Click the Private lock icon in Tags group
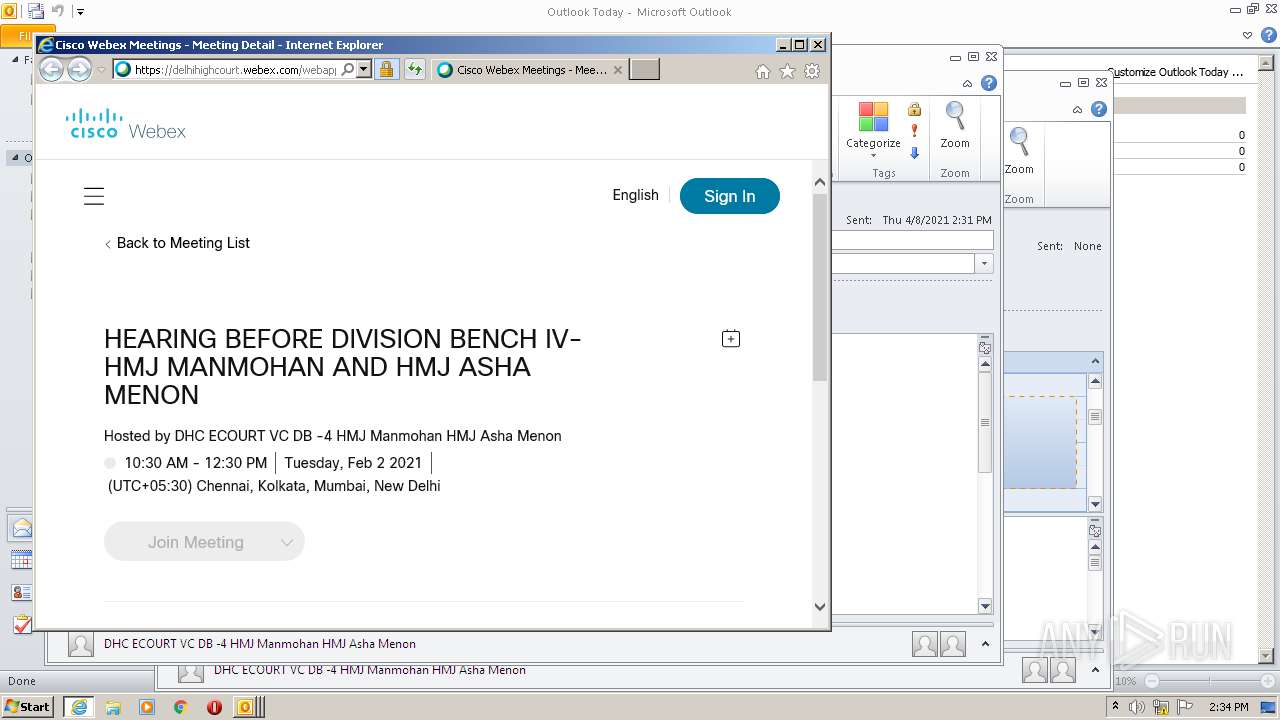The height and width of the screenshot is (720, 1280). (914, 109)
